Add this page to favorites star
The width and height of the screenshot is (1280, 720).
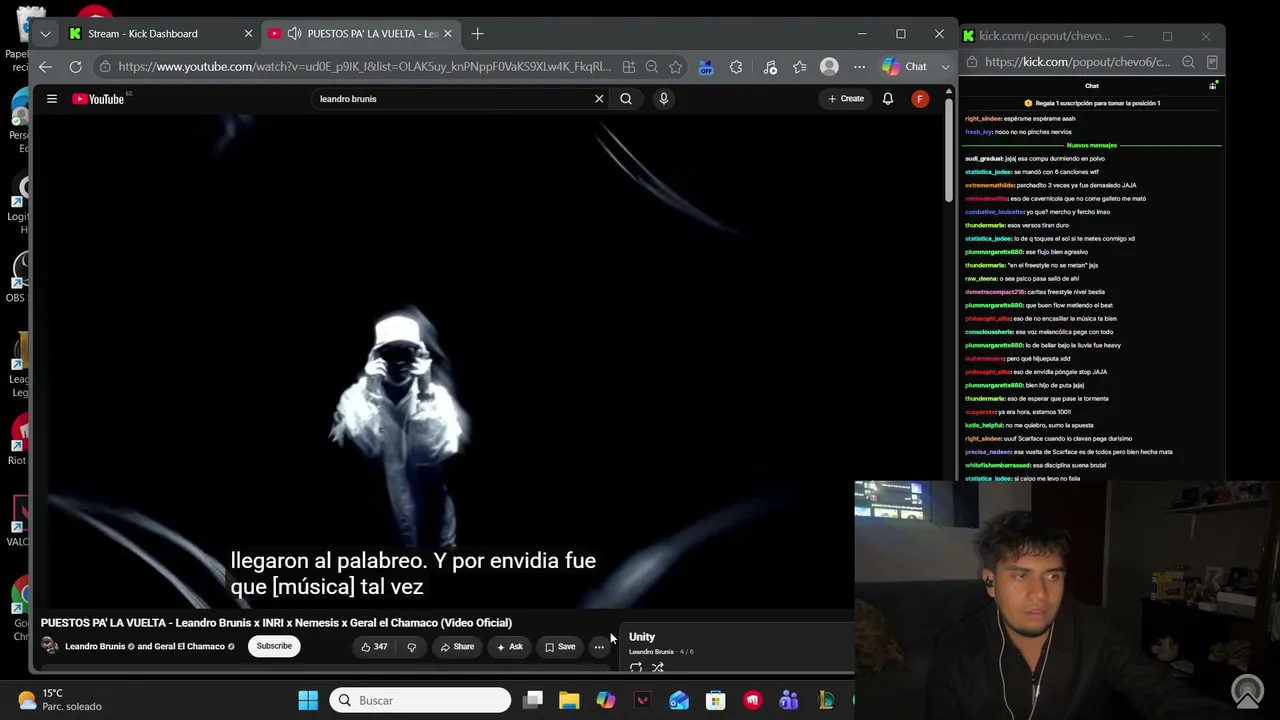click(676, 67)
